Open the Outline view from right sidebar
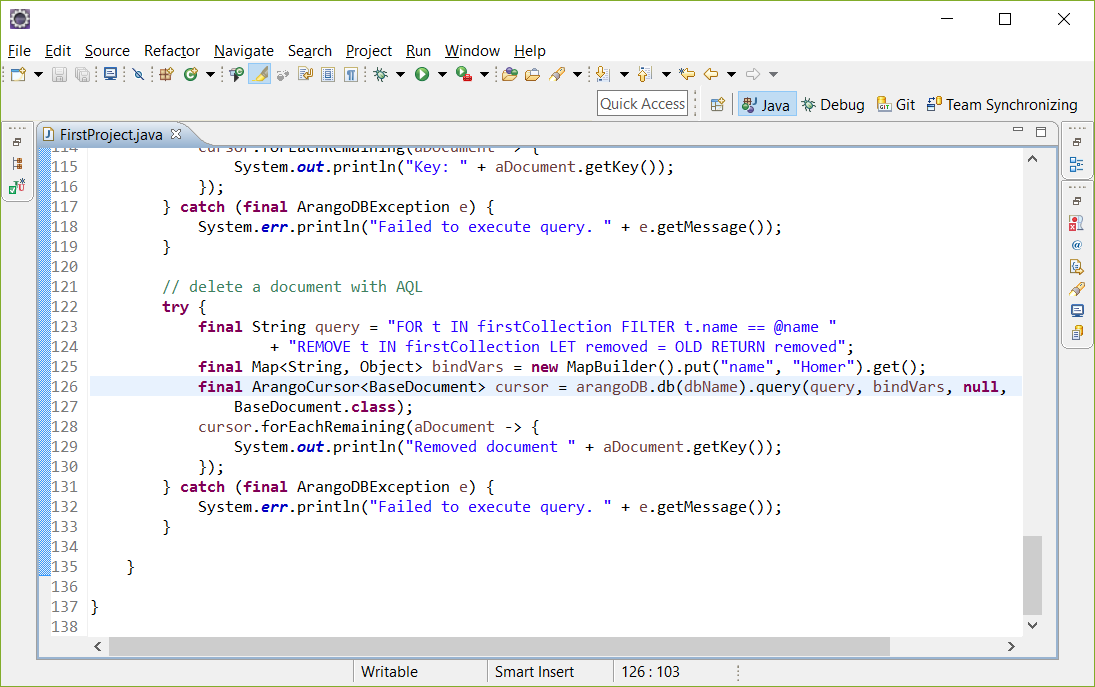Image resolution: width=1095 pixels, height=687 pixels. [1076, 164]
